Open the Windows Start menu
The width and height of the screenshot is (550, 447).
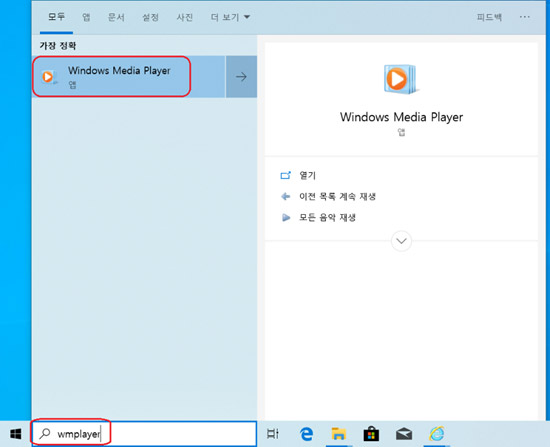pos(15,434)
